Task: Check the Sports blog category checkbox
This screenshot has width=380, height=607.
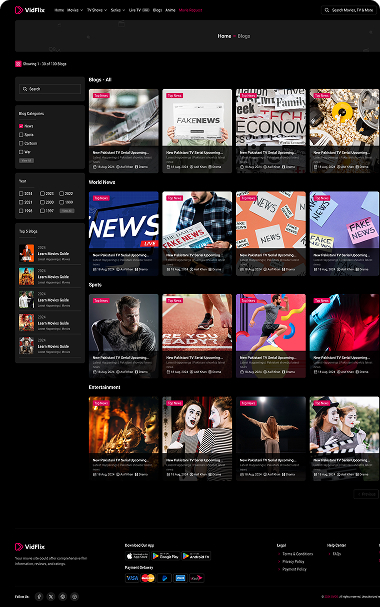Action: pos(21,135)
